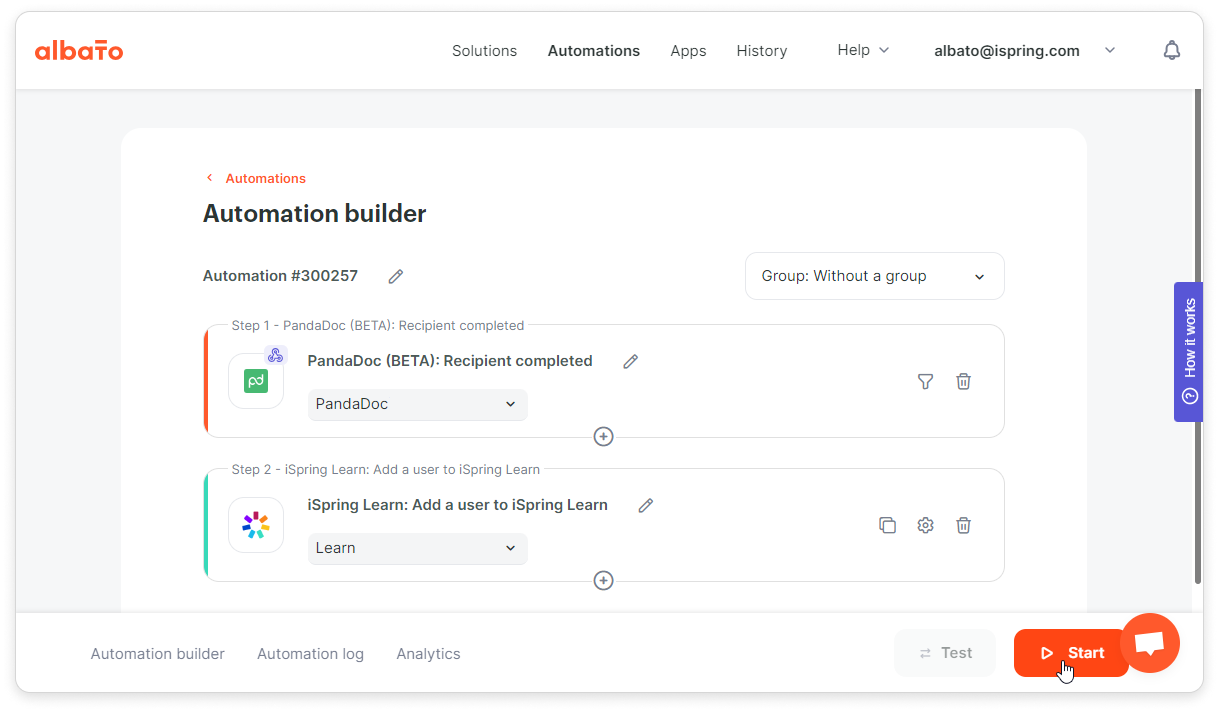1219x712 pixels.
Task: Click the PandaDoc app logo
Action: pyautogui.click(x=256, y=381)
